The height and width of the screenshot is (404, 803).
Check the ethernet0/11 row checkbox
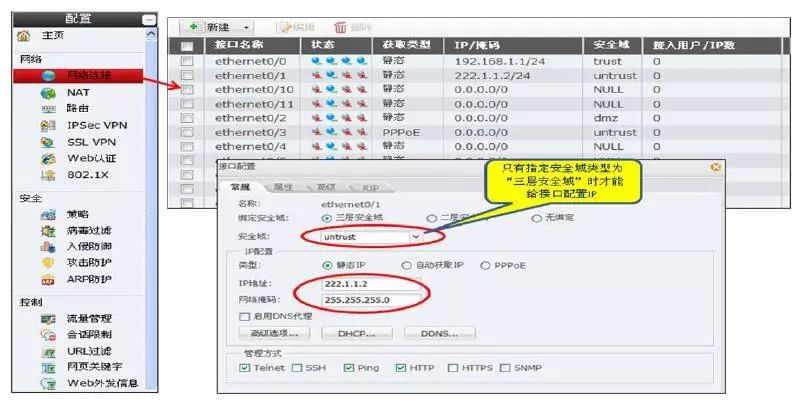click(187, 104)
